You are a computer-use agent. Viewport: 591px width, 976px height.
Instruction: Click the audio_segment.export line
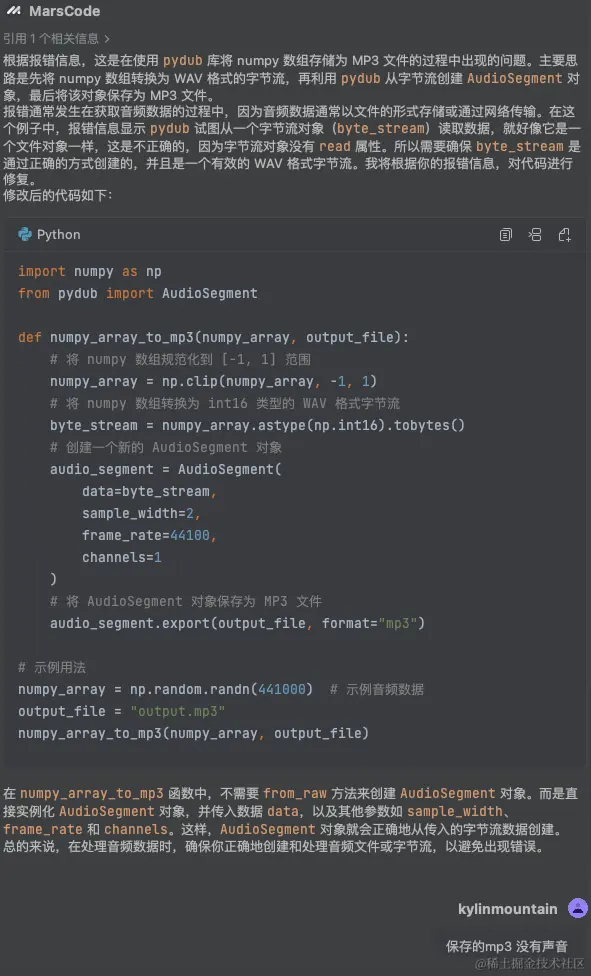coord(237,623)
